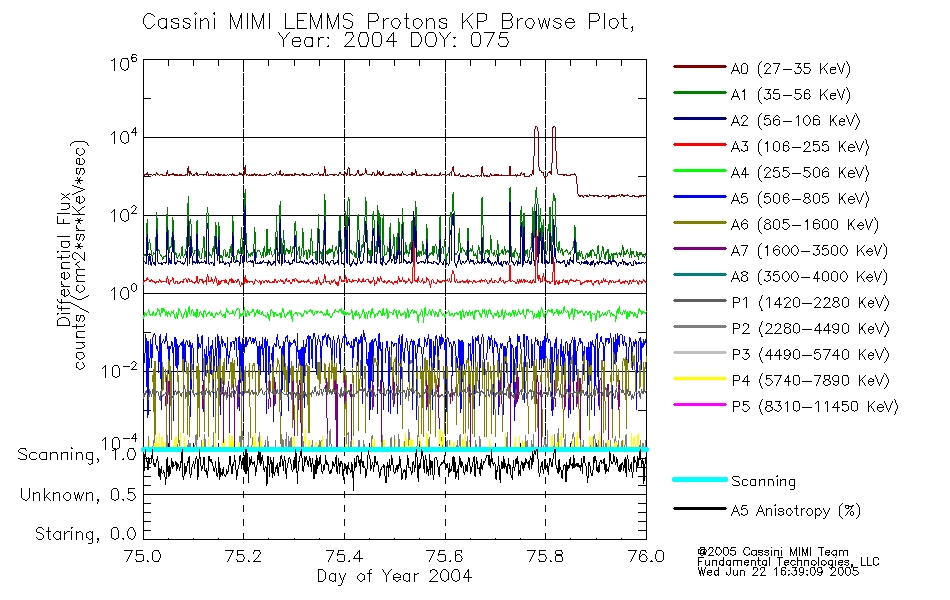
Task: Click the Staring, 0.0 axis label
Action: point(85,534)
